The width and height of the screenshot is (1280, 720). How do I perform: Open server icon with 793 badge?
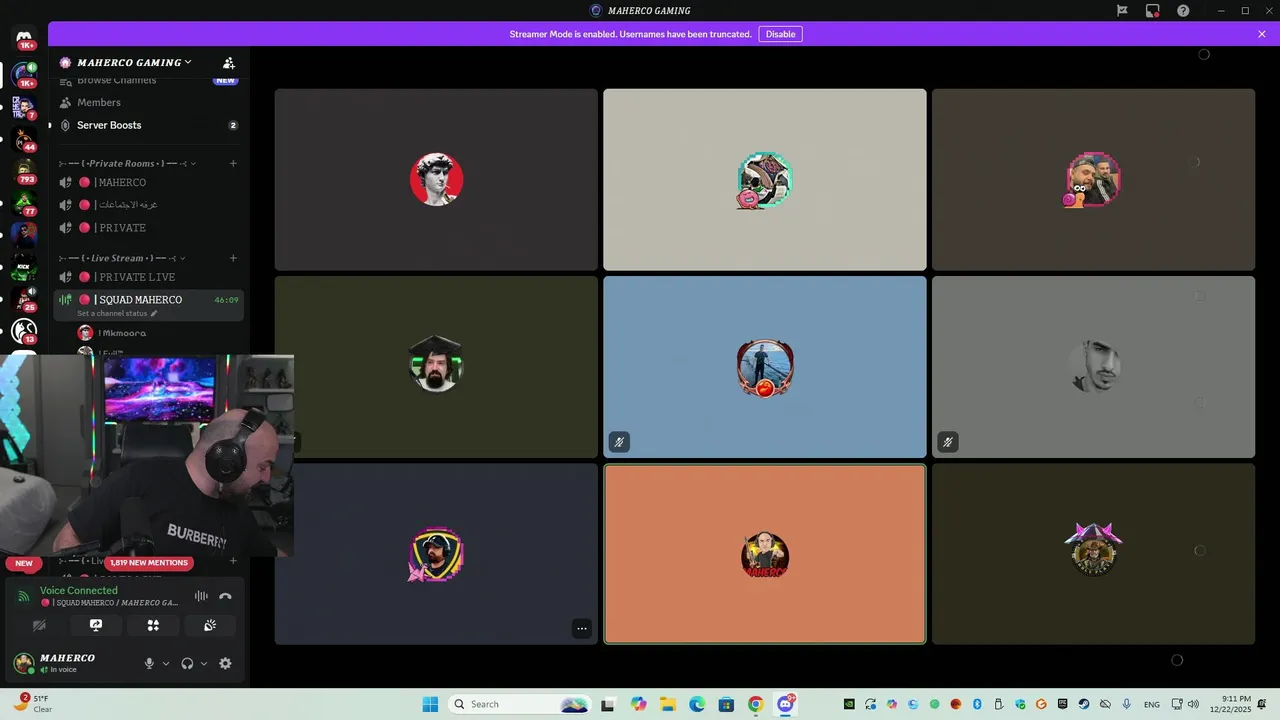25,171
